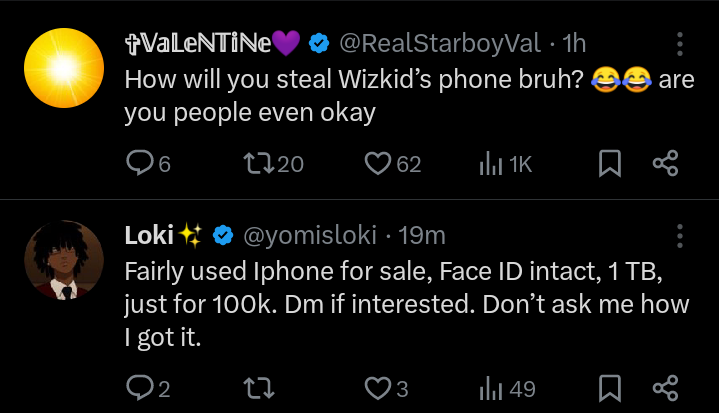Image resolution: width=719 pixels, height=413 pixels.
Task: Visit the @RealStarboyVal handle
Action: (440, 44)
